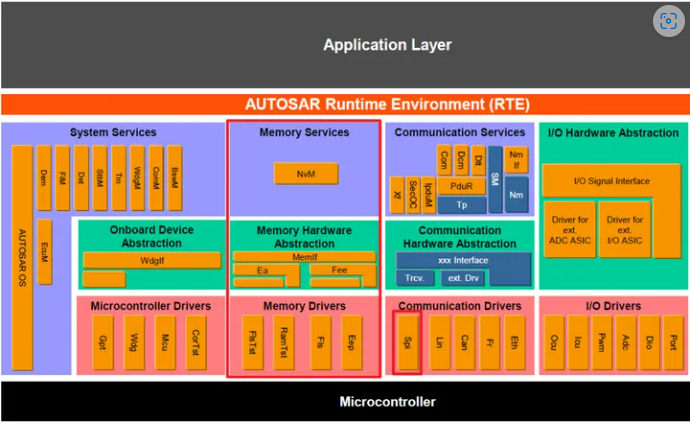Click the ext. Drv block
The image size is (692, 423).
tap(463, 278)
